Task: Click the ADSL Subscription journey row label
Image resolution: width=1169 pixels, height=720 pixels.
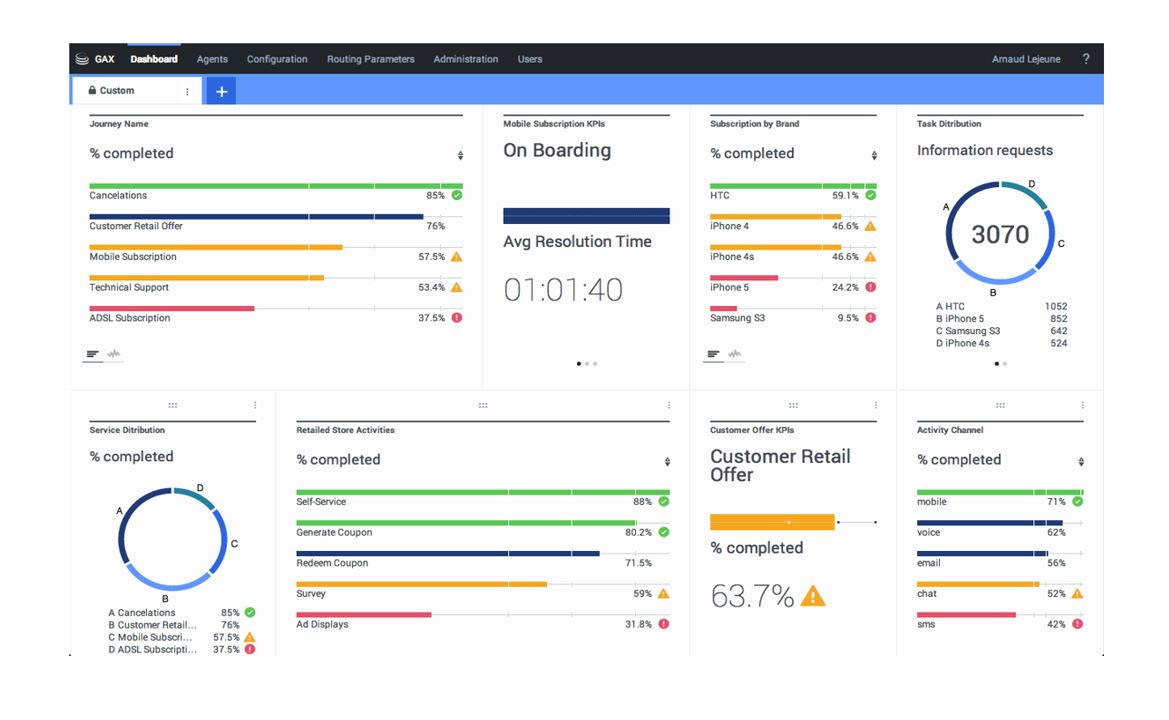Action: (130, 318)
